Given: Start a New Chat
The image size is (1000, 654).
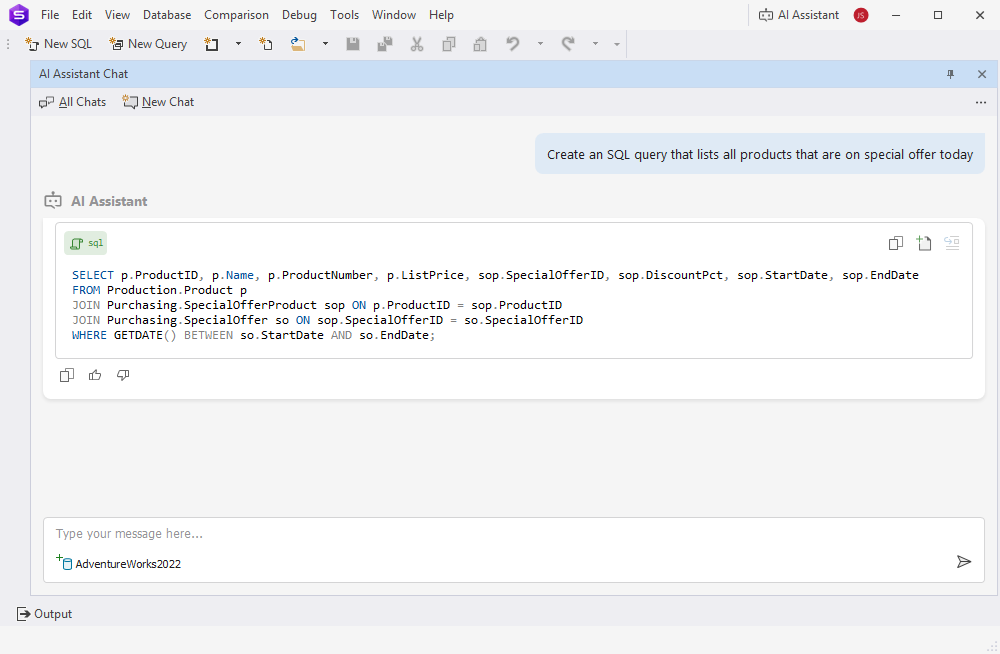Looking at the screenshot, I should [x=159, y=102].
